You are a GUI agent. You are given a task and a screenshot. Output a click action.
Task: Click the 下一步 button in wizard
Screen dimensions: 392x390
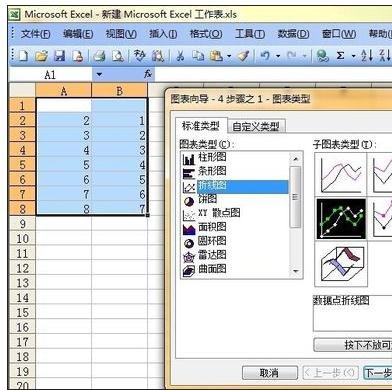(378, 373)
